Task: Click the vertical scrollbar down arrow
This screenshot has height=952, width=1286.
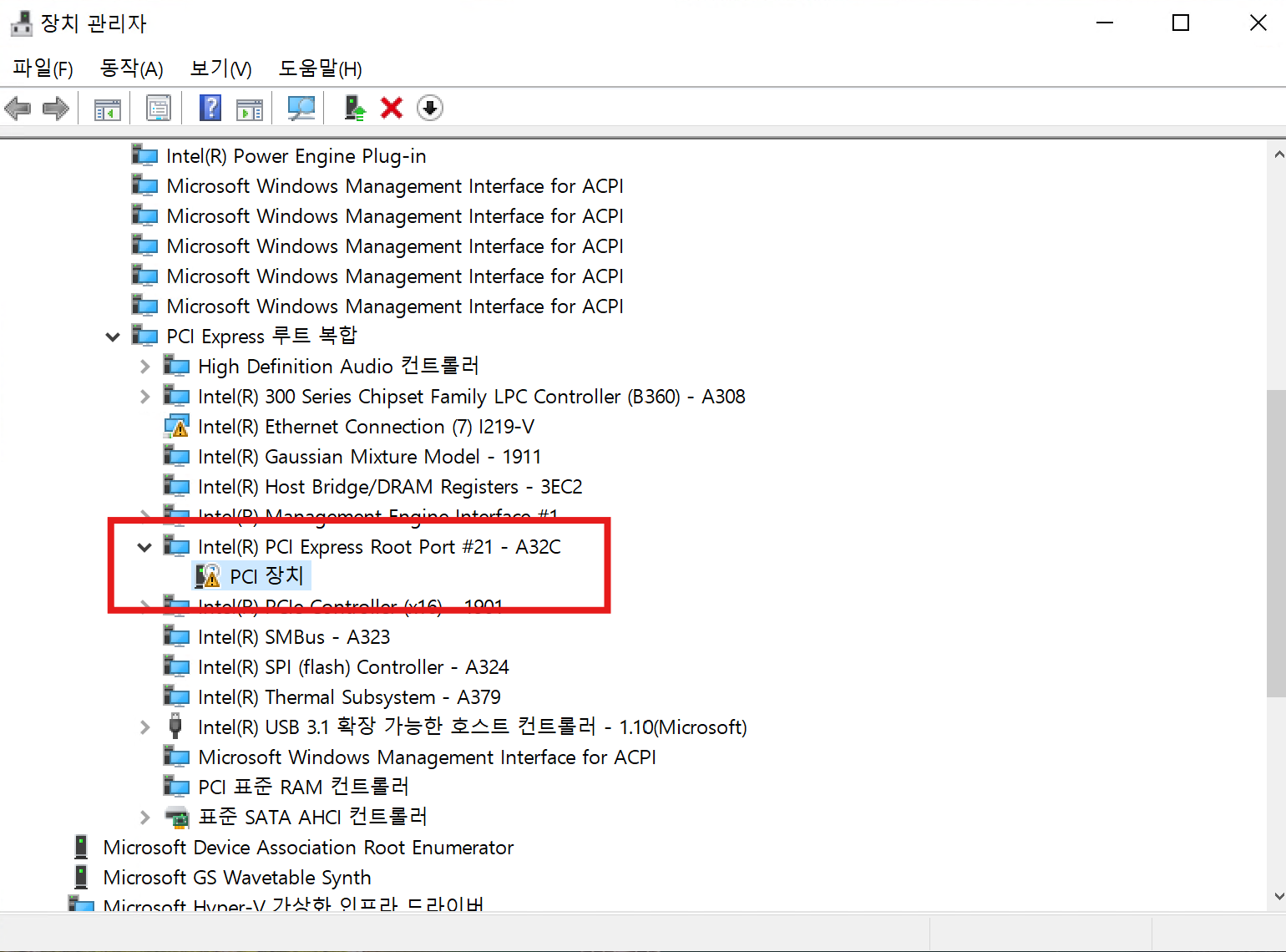Action: coord(1278,896)
